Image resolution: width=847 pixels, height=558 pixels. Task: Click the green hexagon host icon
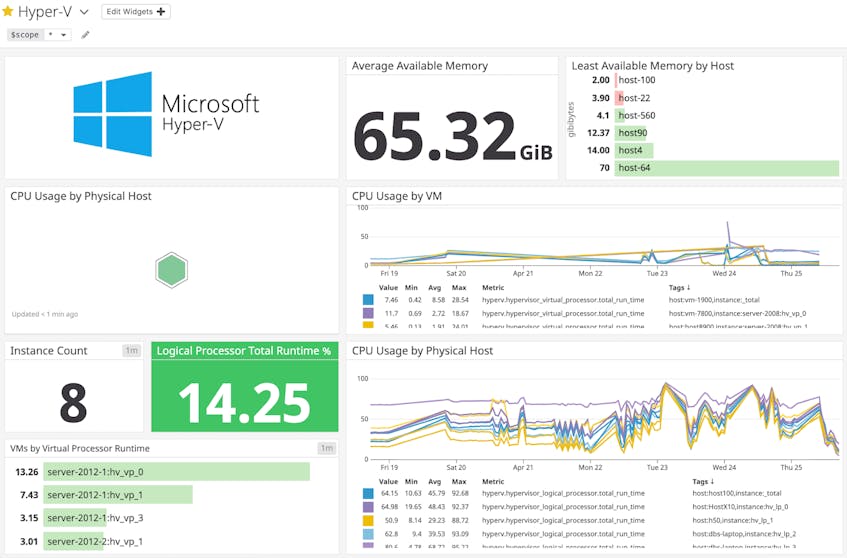point(172,270)
